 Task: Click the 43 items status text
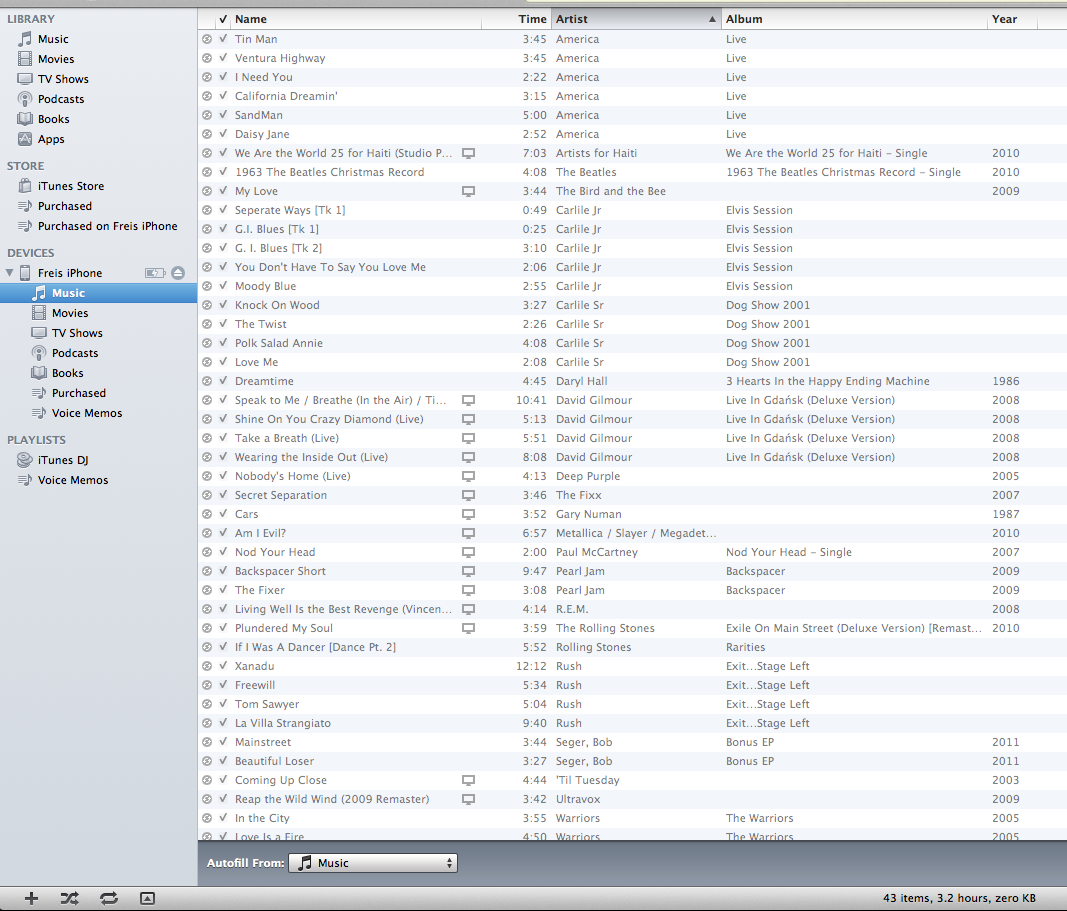(959, 898)
